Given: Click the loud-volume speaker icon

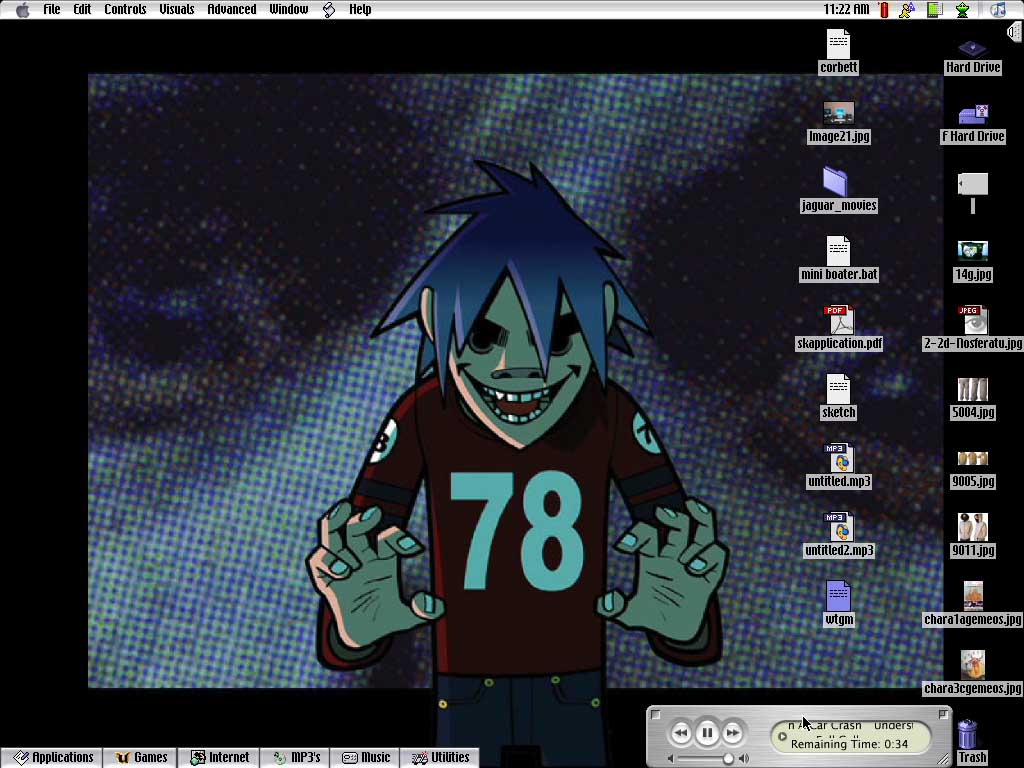Looking at the screenshot, I should [744, 758].
